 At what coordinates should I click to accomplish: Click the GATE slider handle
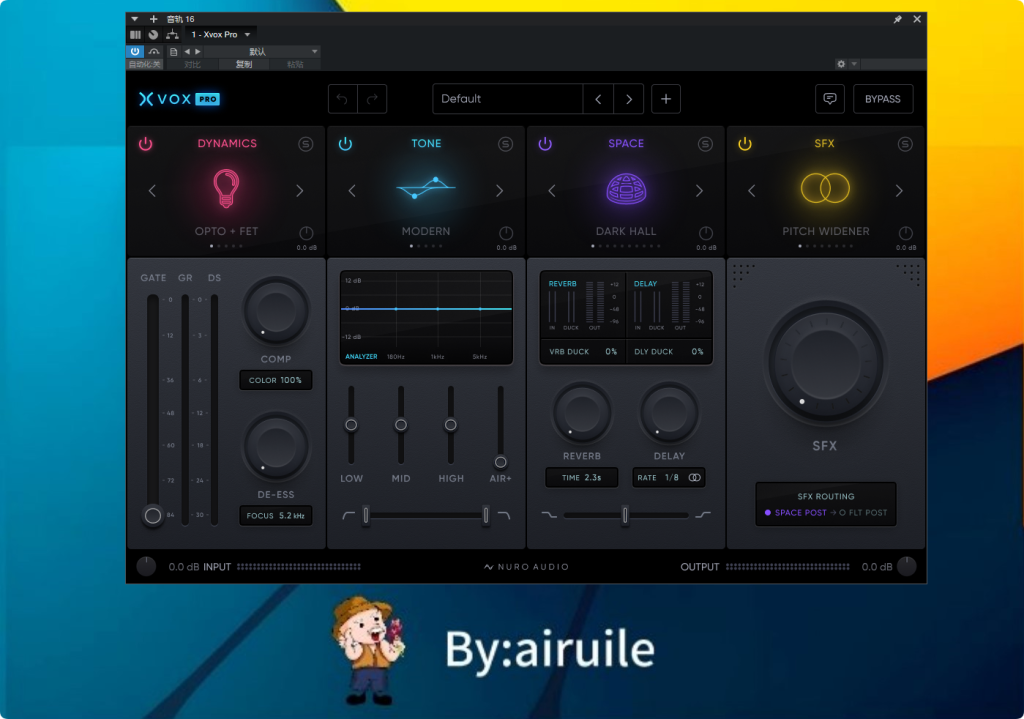[153, 515]
